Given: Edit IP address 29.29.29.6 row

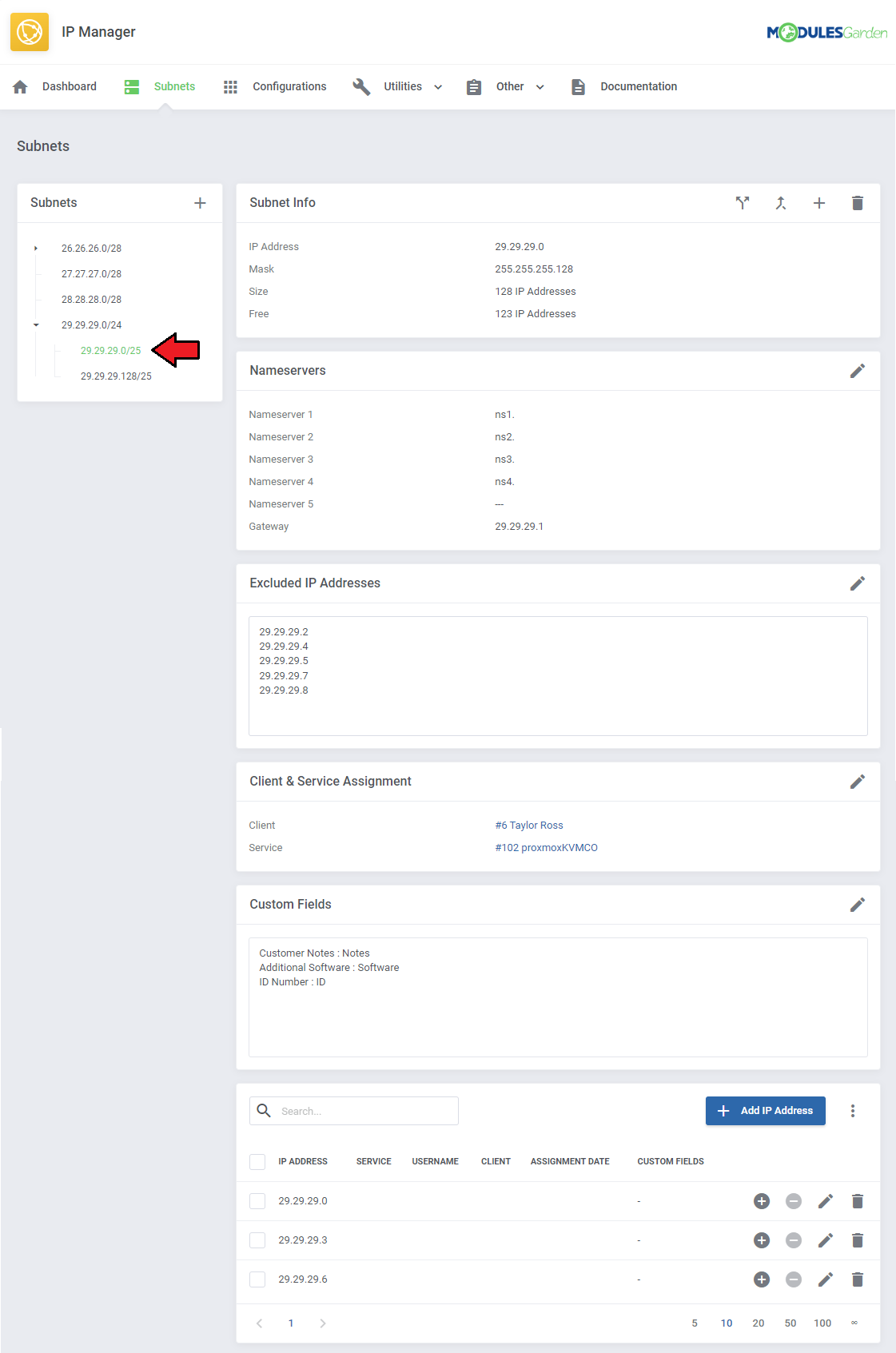Looking at the screenshot, I should 826,1279.
